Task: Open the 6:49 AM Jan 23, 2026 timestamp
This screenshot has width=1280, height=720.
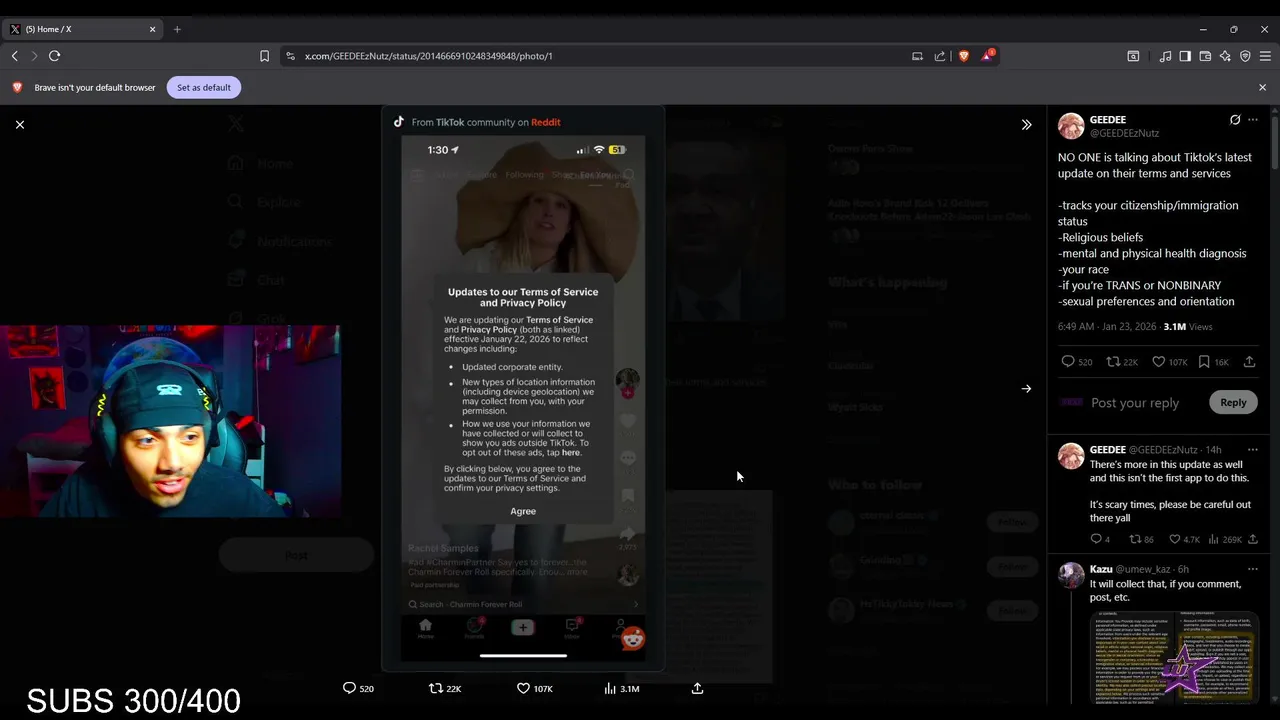Action: [1107, 327]
